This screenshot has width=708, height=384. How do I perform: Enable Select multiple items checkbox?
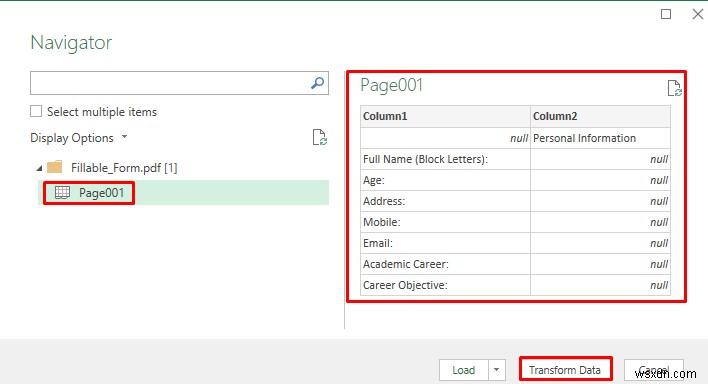(x=36, y=111)
